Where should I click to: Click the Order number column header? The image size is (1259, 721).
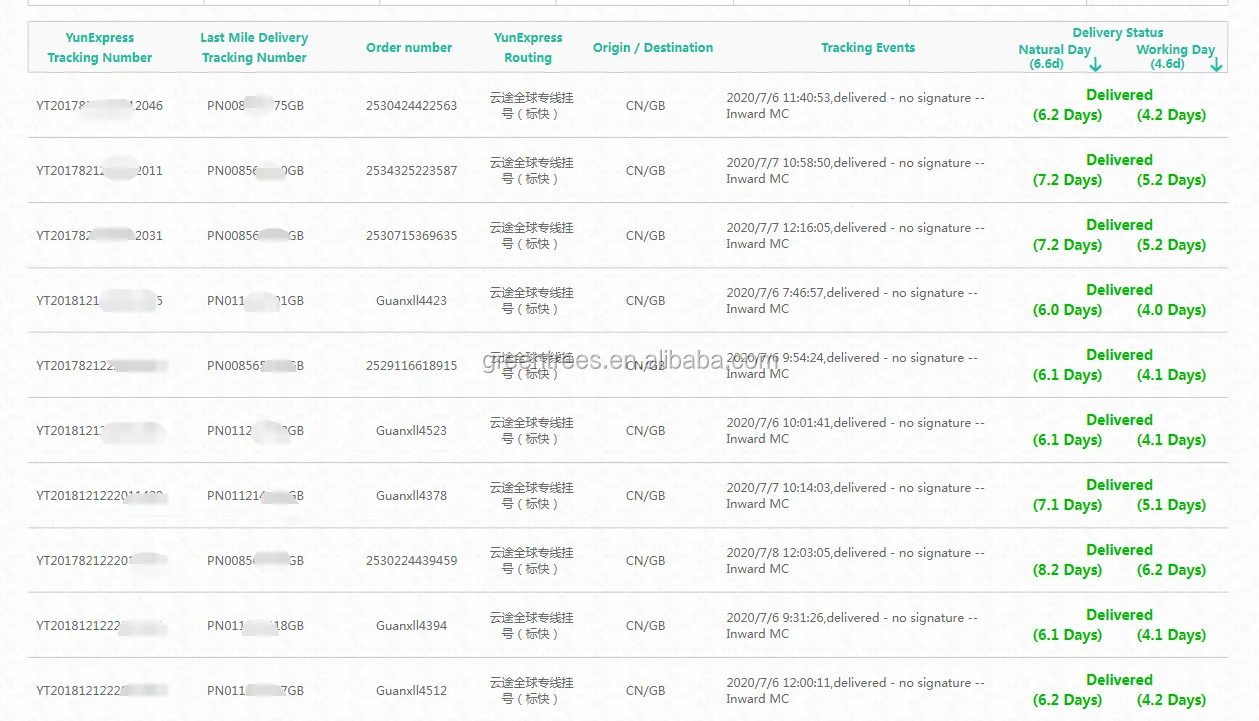409,47
